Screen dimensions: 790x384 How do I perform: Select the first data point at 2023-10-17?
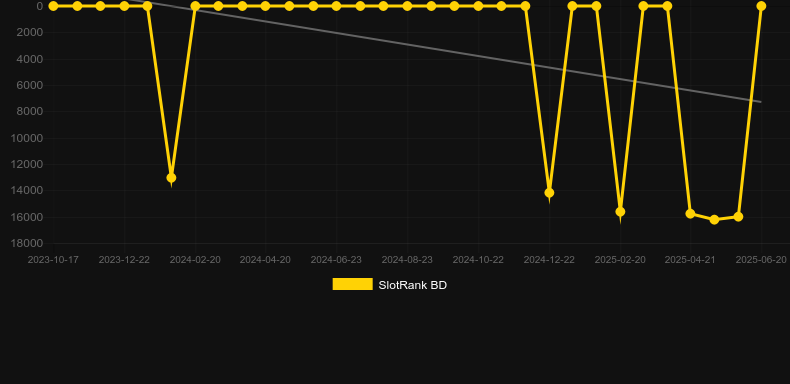tap(53, 6)
